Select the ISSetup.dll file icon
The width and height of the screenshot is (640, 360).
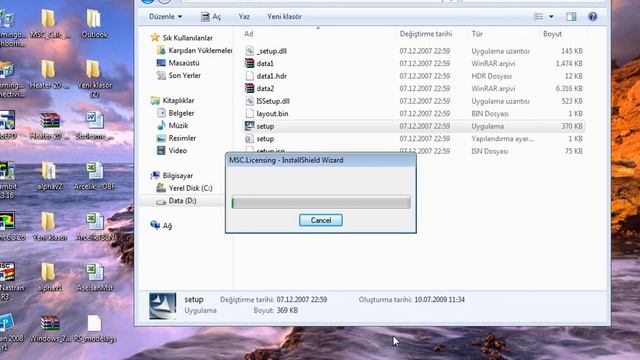[x=249, y=101]
